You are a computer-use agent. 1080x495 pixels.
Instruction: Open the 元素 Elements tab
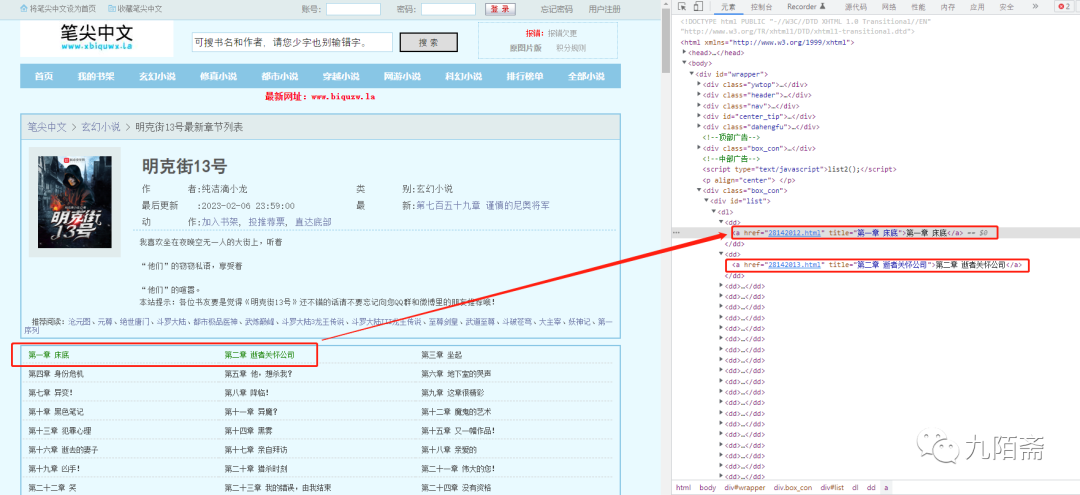[728, 7]
